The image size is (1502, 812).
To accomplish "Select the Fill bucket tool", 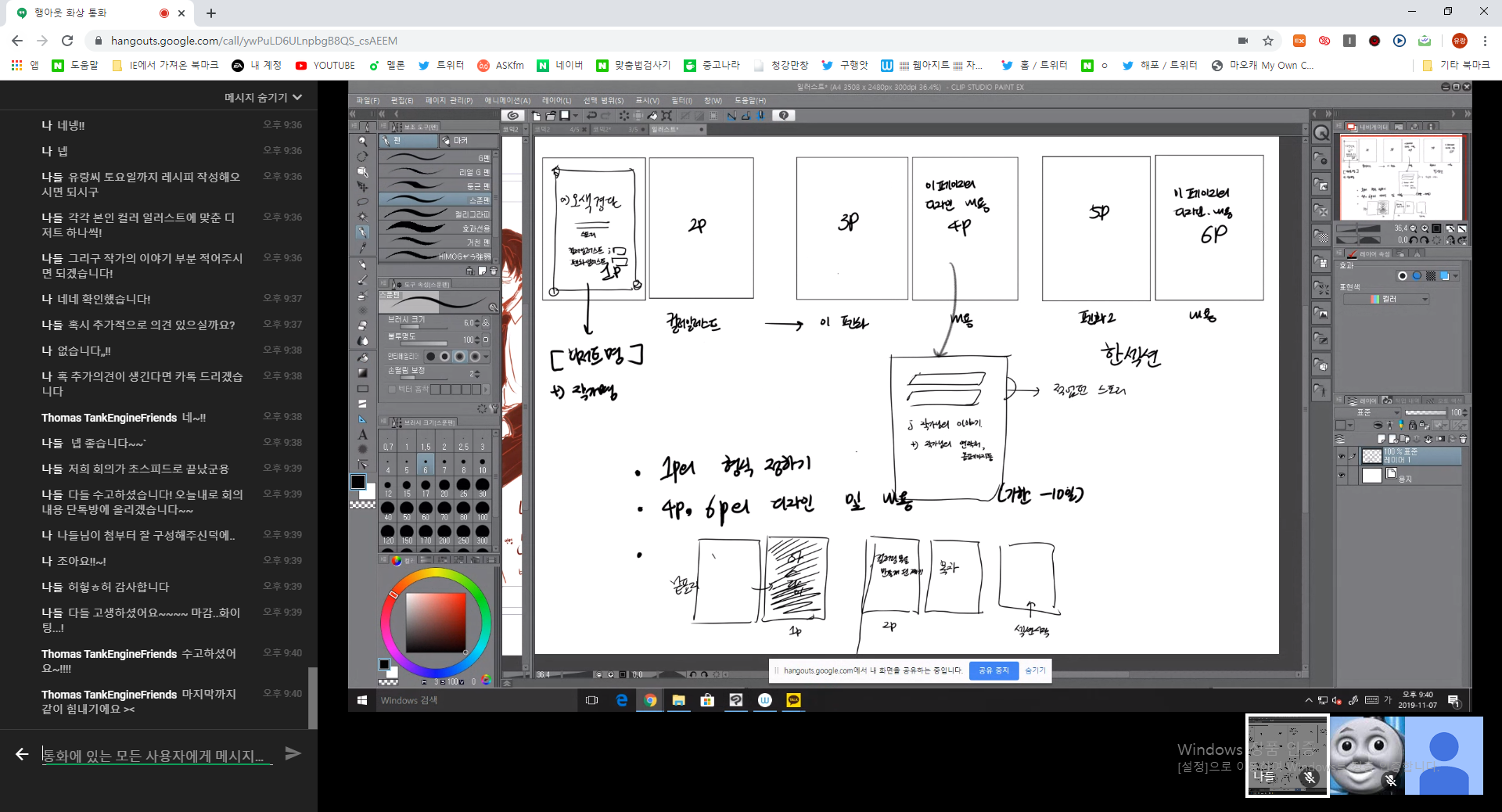I will (x=362, y=357).
